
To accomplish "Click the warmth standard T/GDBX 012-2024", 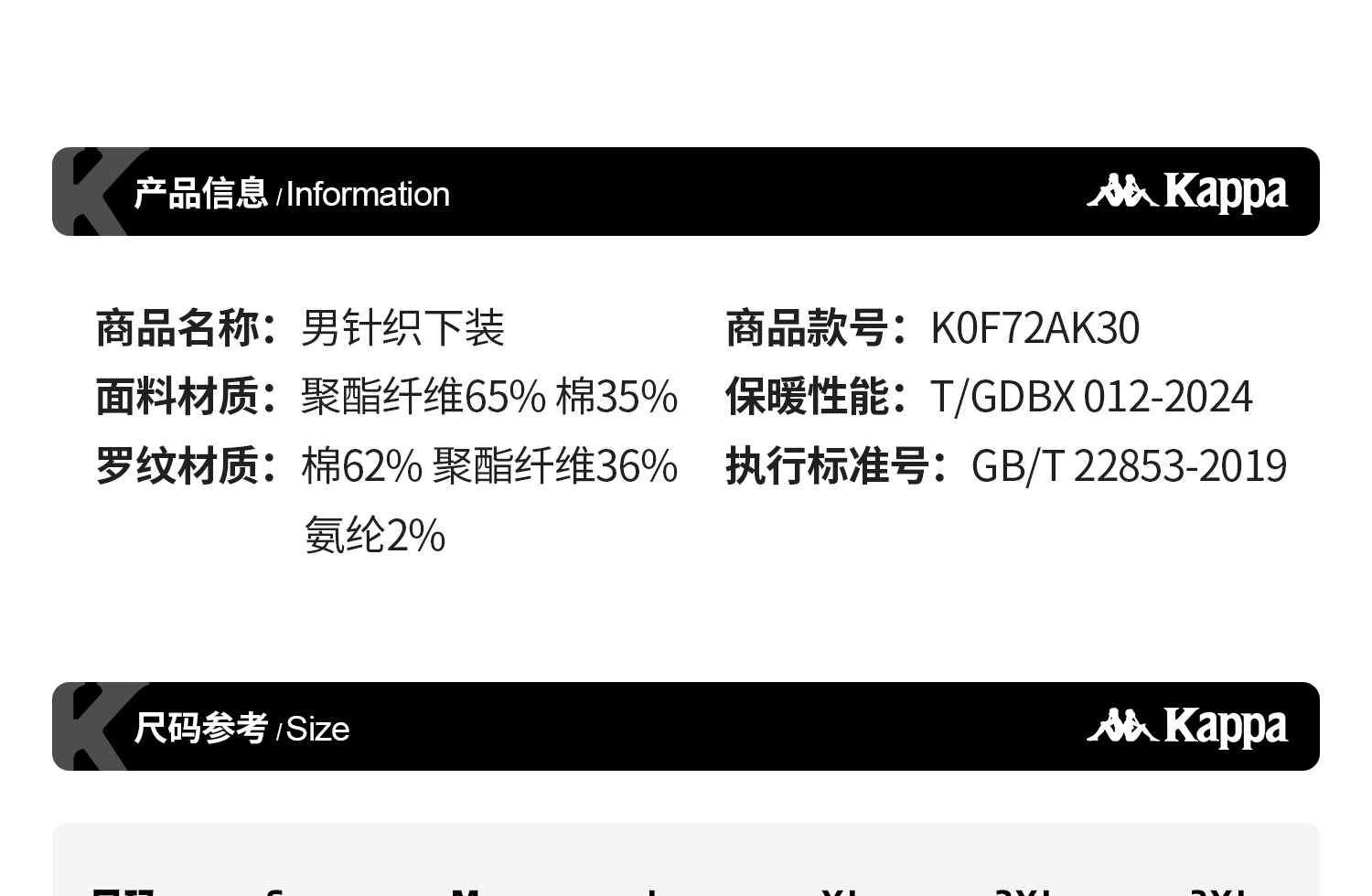I will pos(1090,397).
